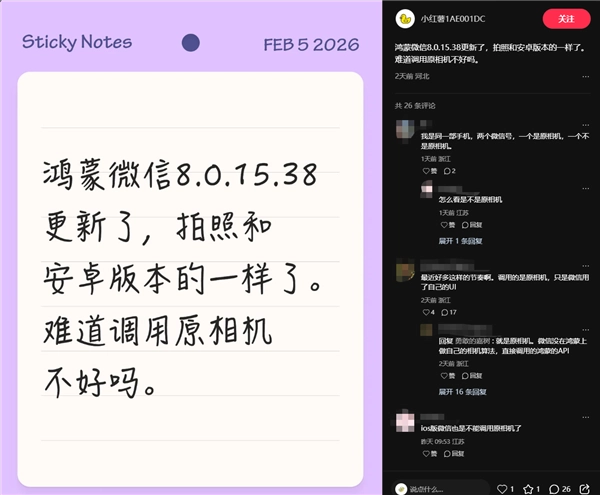Click the avatar of the 最近好多这样的节奏啊 commenter
The width and height of the screenshot is (600, 495).
click(405, 271)
